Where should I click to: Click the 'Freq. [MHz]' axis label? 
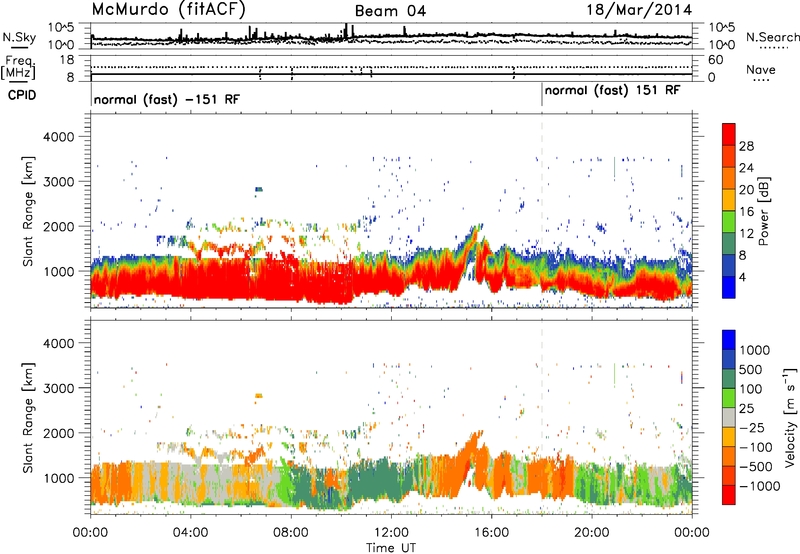(18, 68)
